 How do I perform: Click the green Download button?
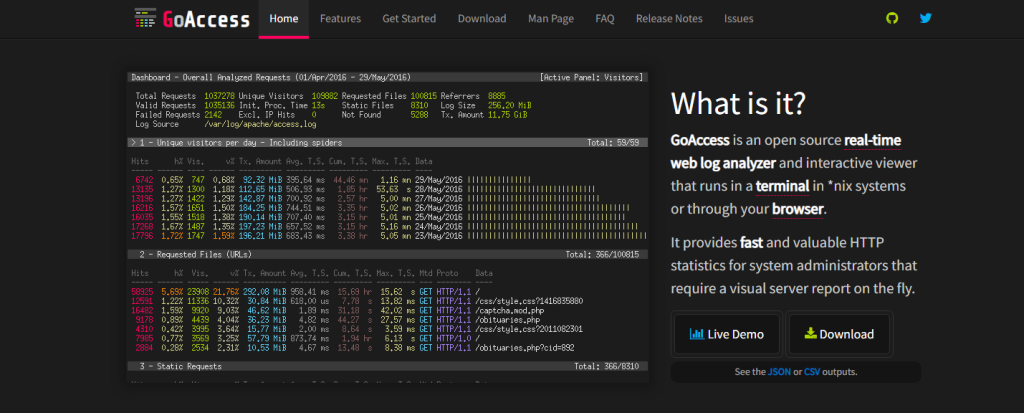tap(839, 334)
